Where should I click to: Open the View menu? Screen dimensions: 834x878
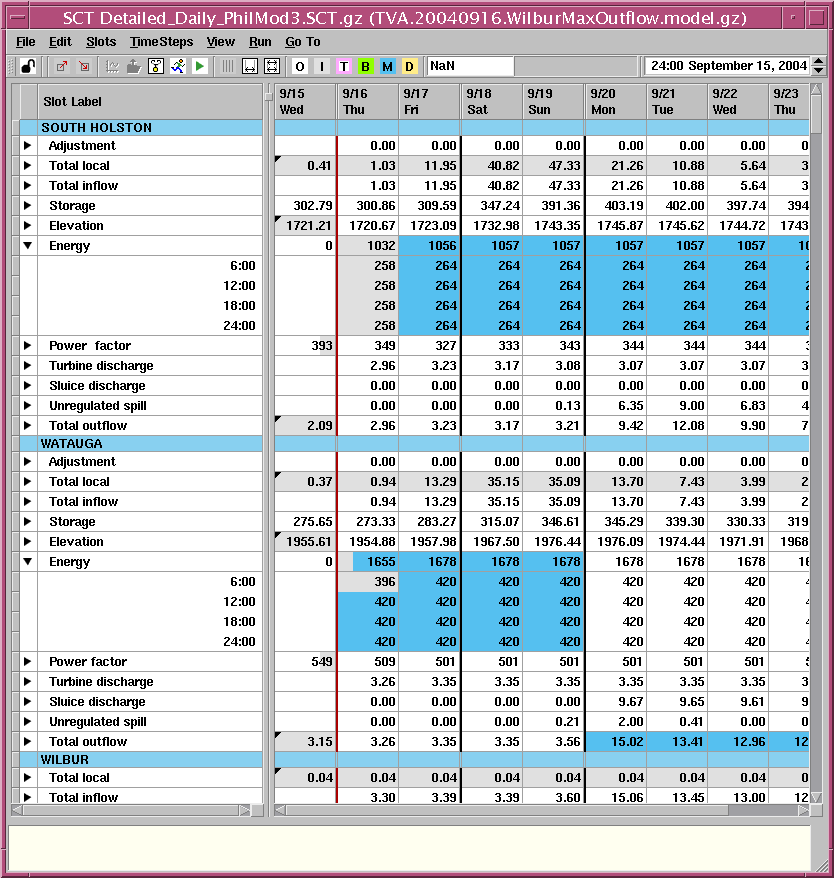[x=221, y=42]
